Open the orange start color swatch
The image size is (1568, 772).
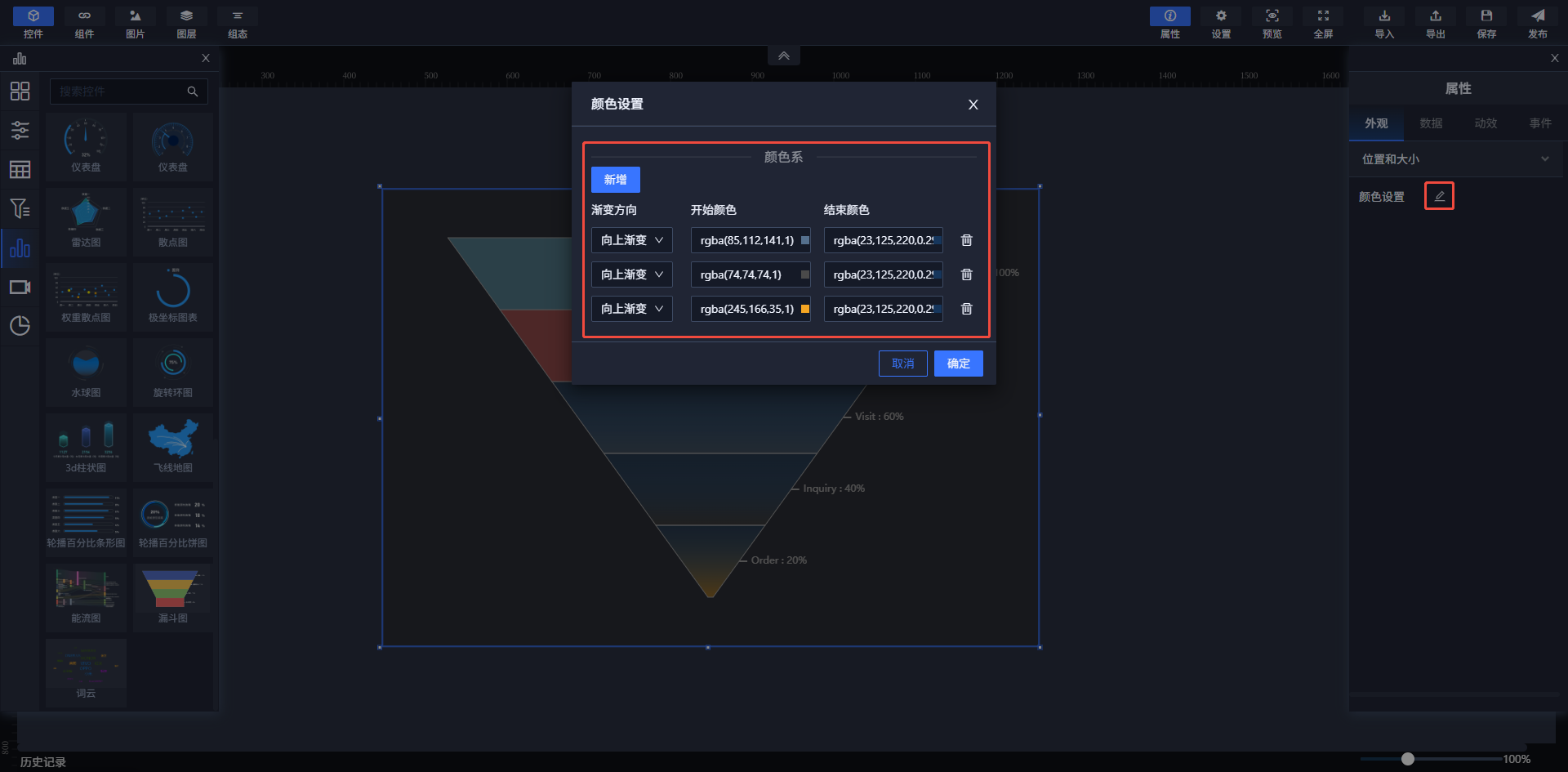(x=805, y=309)
